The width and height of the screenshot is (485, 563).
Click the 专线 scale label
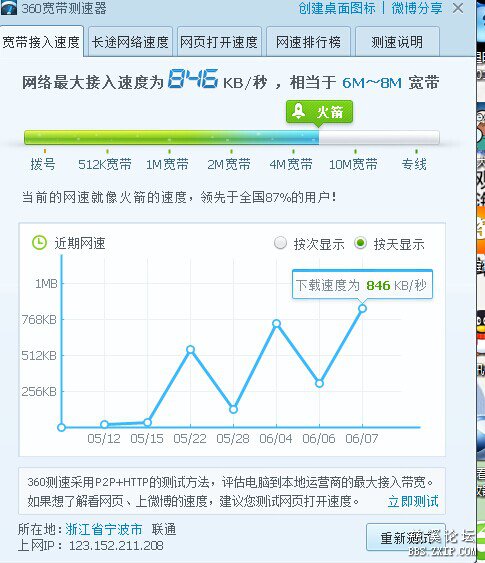tap(414, 164)
